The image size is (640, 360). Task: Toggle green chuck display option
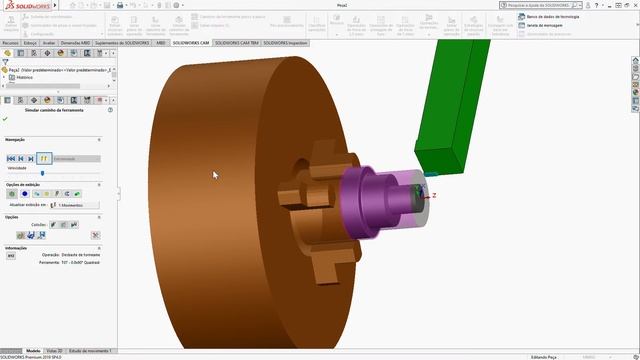(77, 194)
